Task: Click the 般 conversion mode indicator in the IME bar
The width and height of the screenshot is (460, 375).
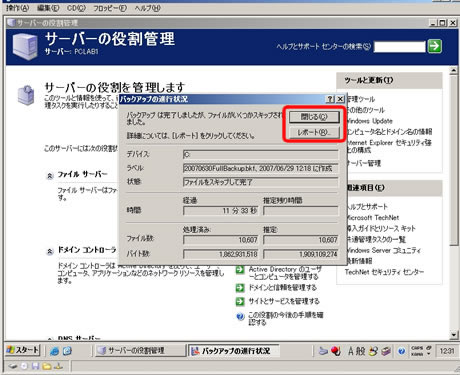Action: tap(361, 351)
